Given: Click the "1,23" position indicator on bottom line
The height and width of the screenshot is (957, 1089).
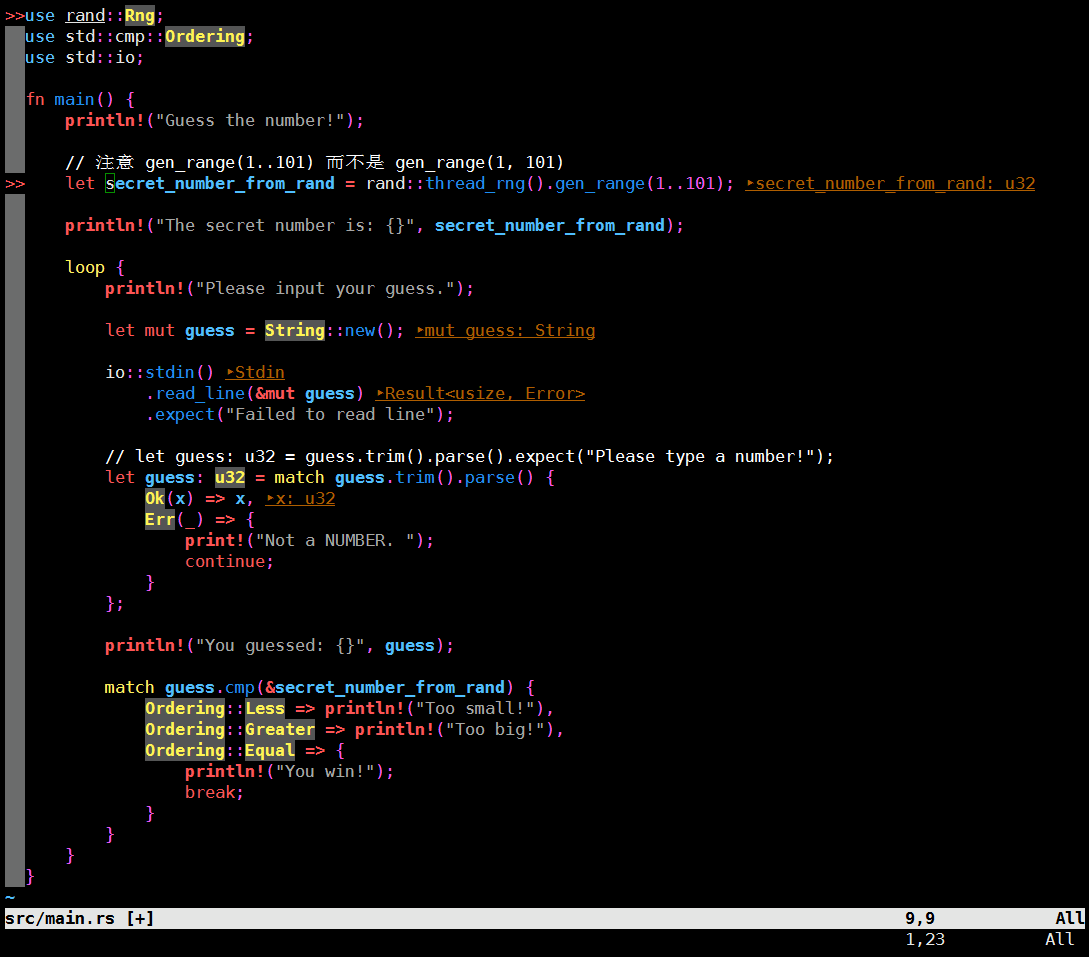Looking at the screenshot, I should pos(925,939).
